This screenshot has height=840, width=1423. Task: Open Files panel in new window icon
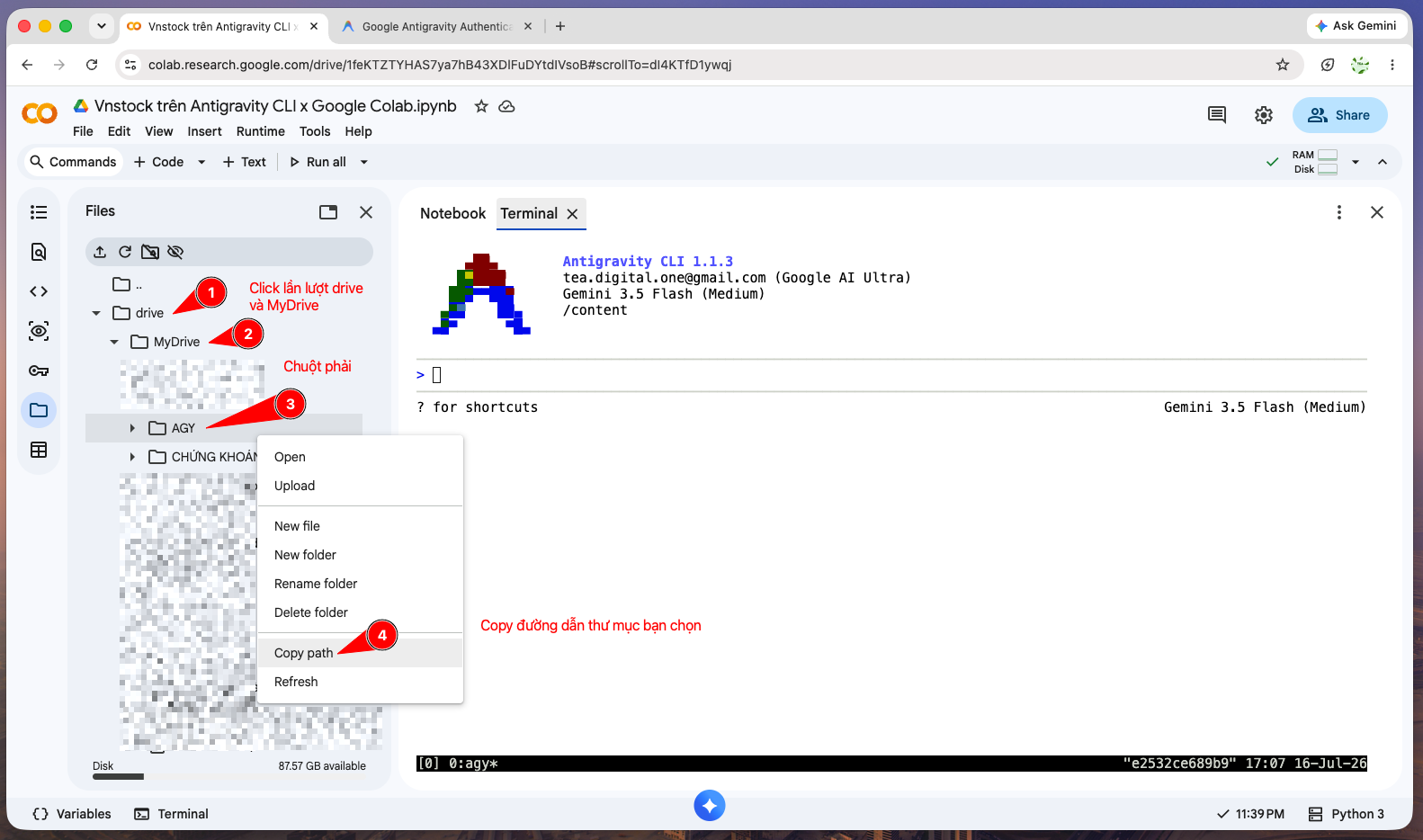[328, 212]
